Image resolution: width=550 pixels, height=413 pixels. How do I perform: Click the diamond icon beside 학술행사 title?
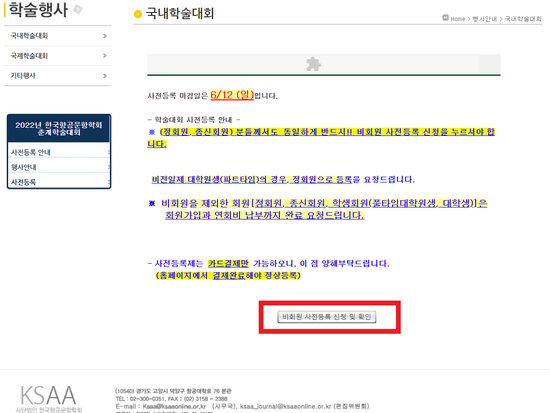point(78,9)
